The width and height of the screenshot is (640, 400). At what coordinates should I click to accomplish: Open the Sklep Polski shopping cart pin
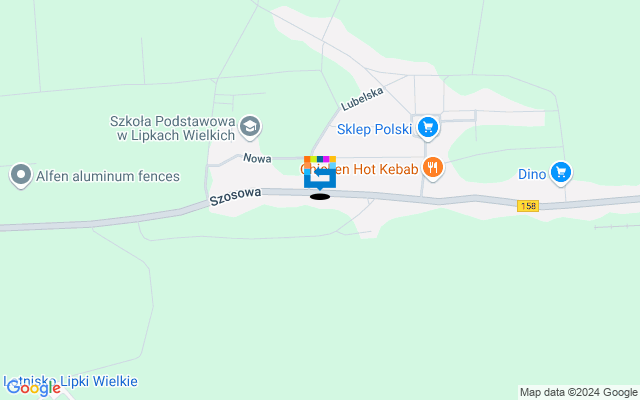[427, 128]
